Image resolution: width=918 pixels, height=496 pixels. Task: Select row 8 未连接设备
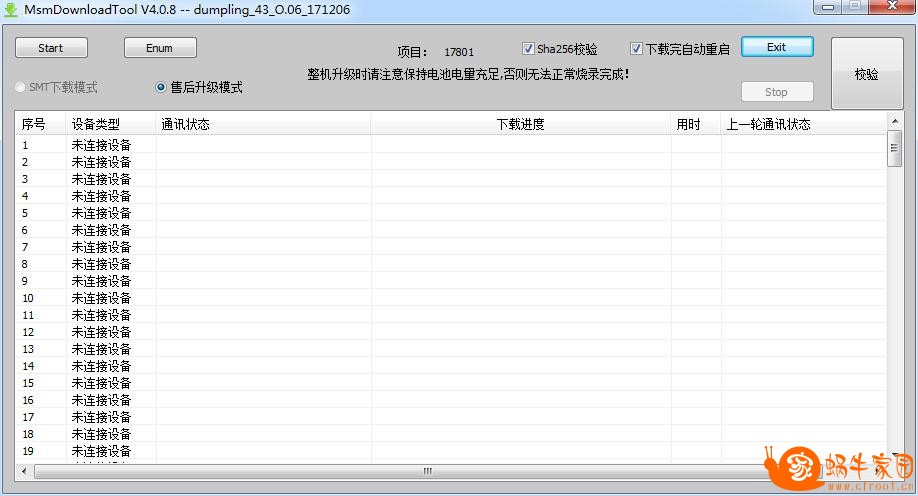451,264
